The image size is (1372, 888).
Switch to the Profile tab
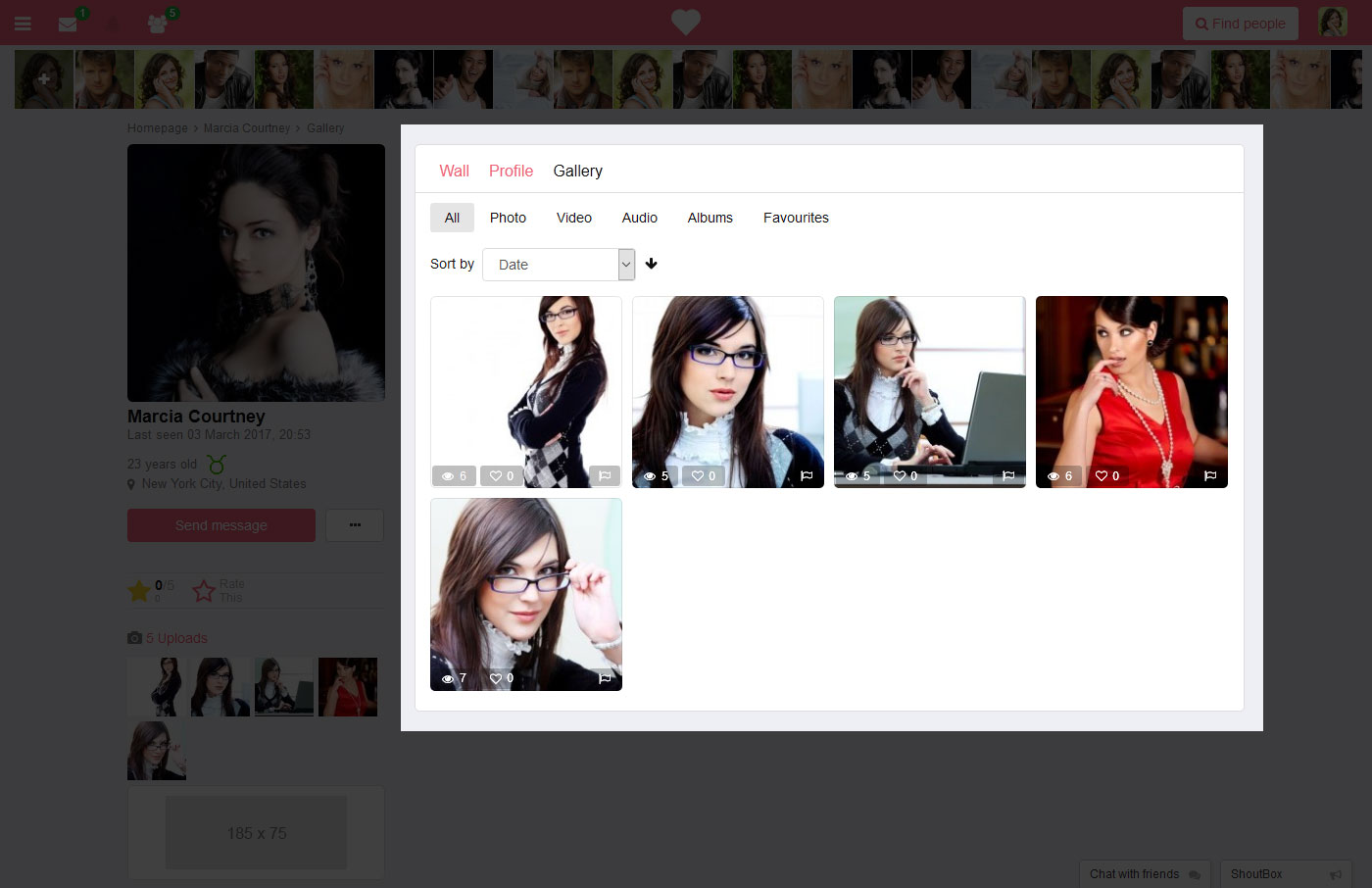coord(511,171)
